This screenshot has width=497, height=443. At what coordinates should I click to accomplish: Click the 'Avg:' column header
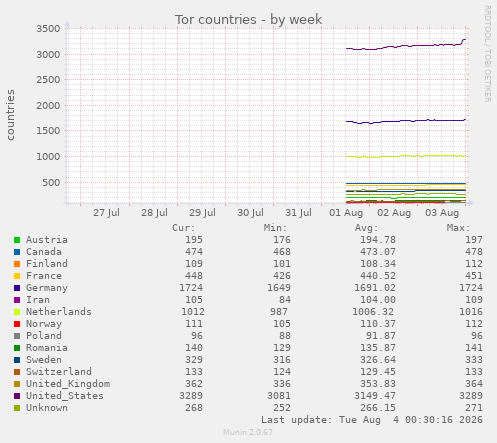pyautogui.click(x=367, y=228)
